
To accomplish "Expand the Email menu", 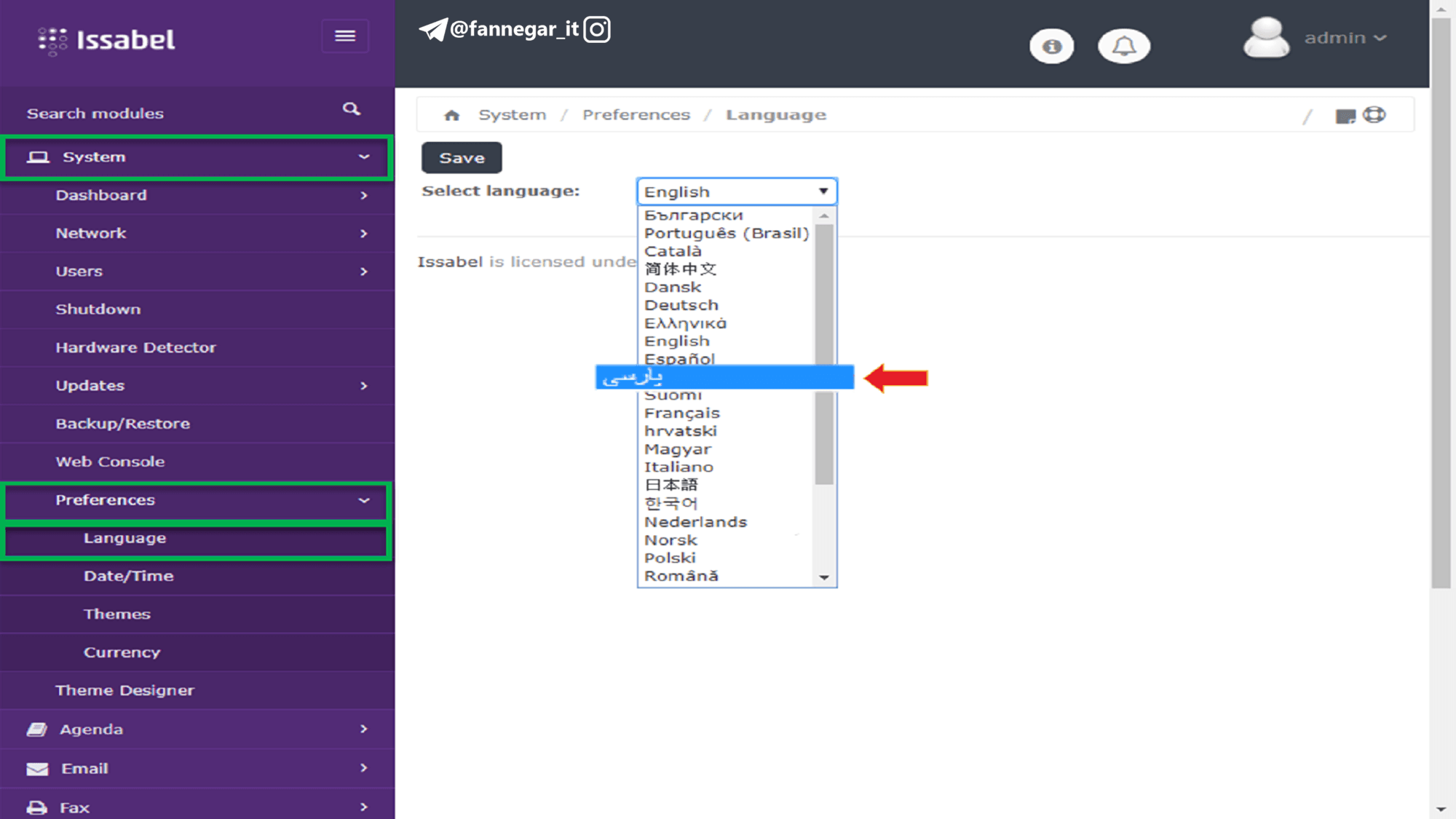I will (x=364, y=768).
